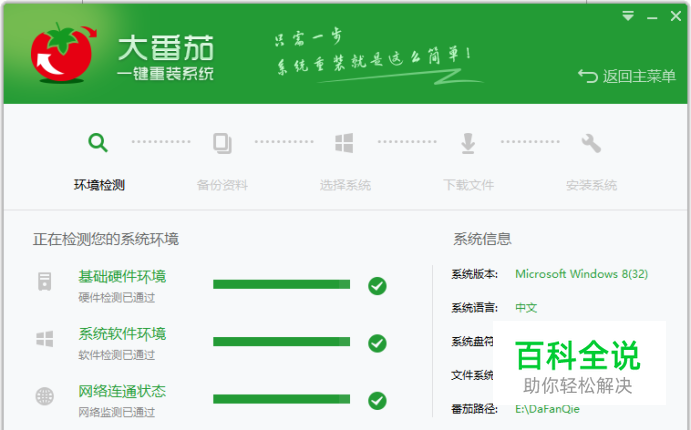The height and width of the screenshot is (430, 691).
Task: Click the 正在检测您的系统环境 heading
Action: [x=106, y=239]
